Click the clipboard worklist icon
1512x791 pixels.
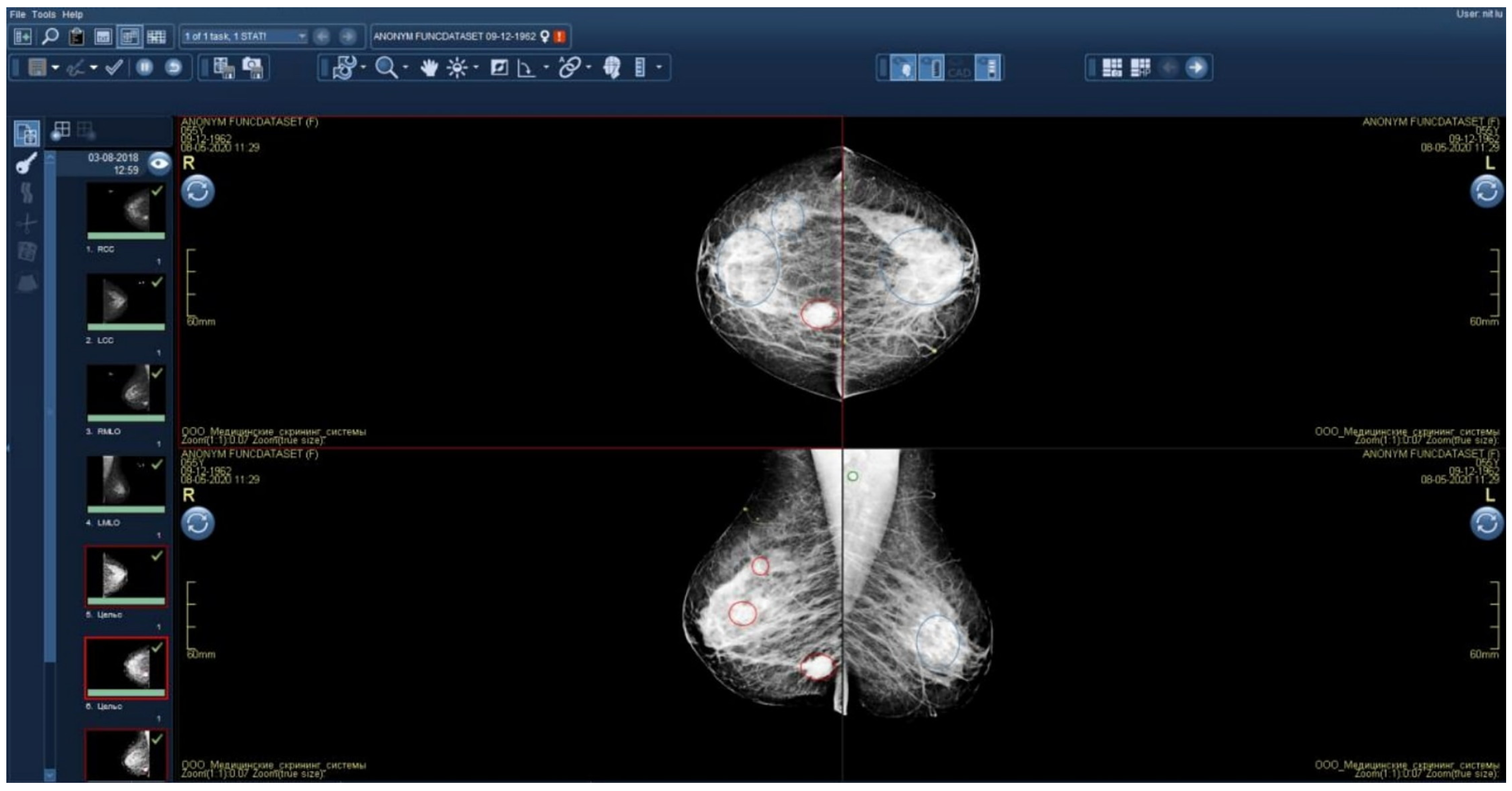(x=77, y=36)
